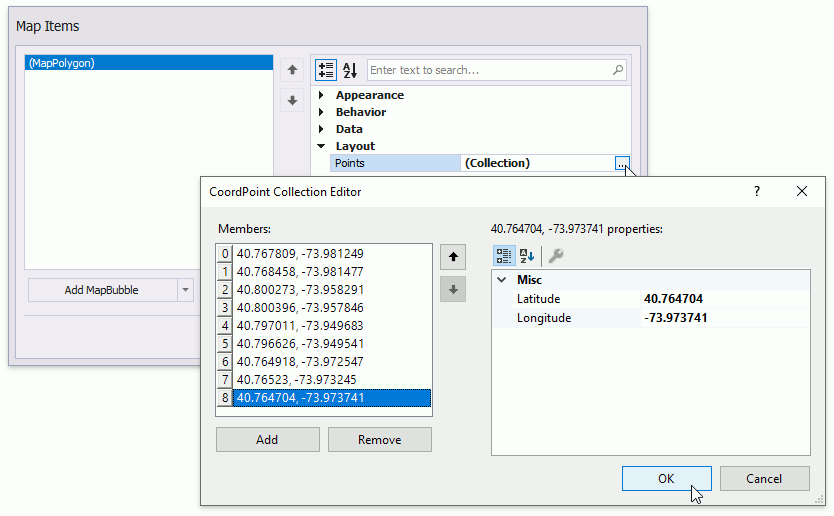Click the search magnifier icon

tap(618, 70)
